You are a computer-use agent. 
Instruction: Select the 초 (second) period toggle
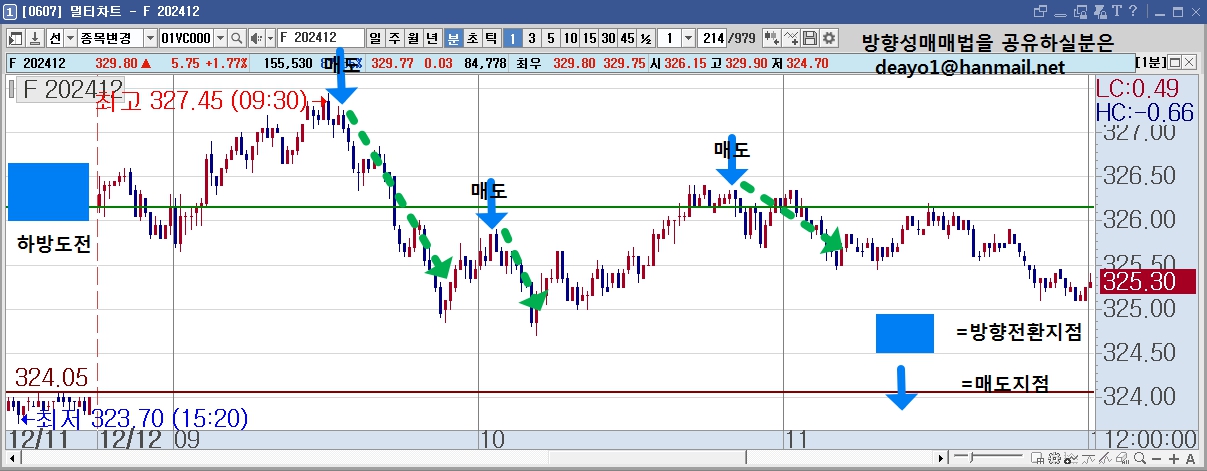(472, 38)
